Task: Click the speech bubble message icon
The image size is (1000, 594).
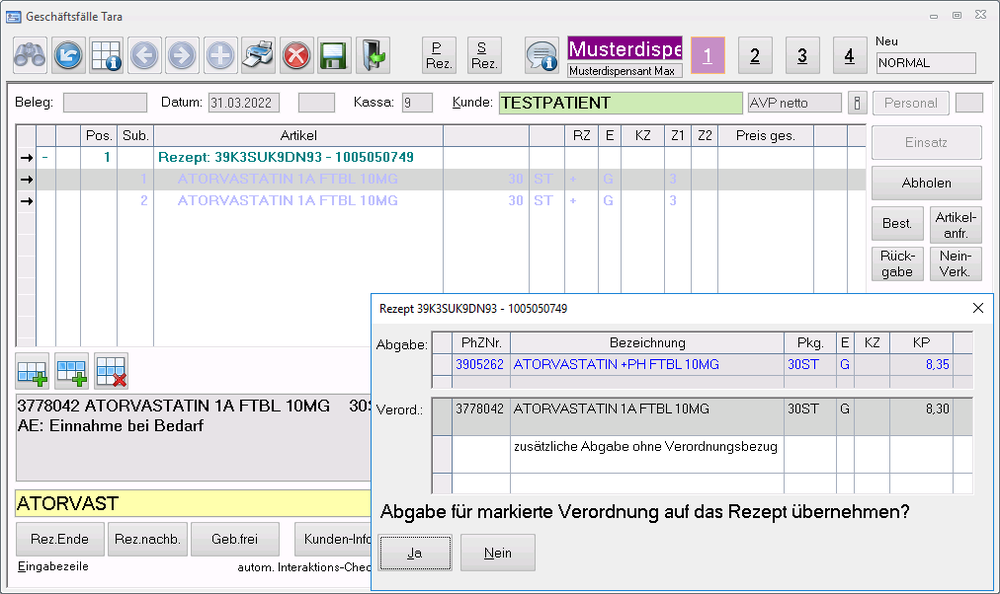Action: pos(542,55)
